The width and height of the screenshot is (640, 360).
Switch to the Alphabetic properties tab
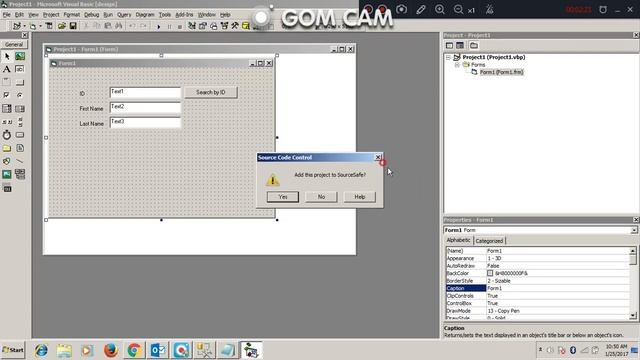coord(458,240)
